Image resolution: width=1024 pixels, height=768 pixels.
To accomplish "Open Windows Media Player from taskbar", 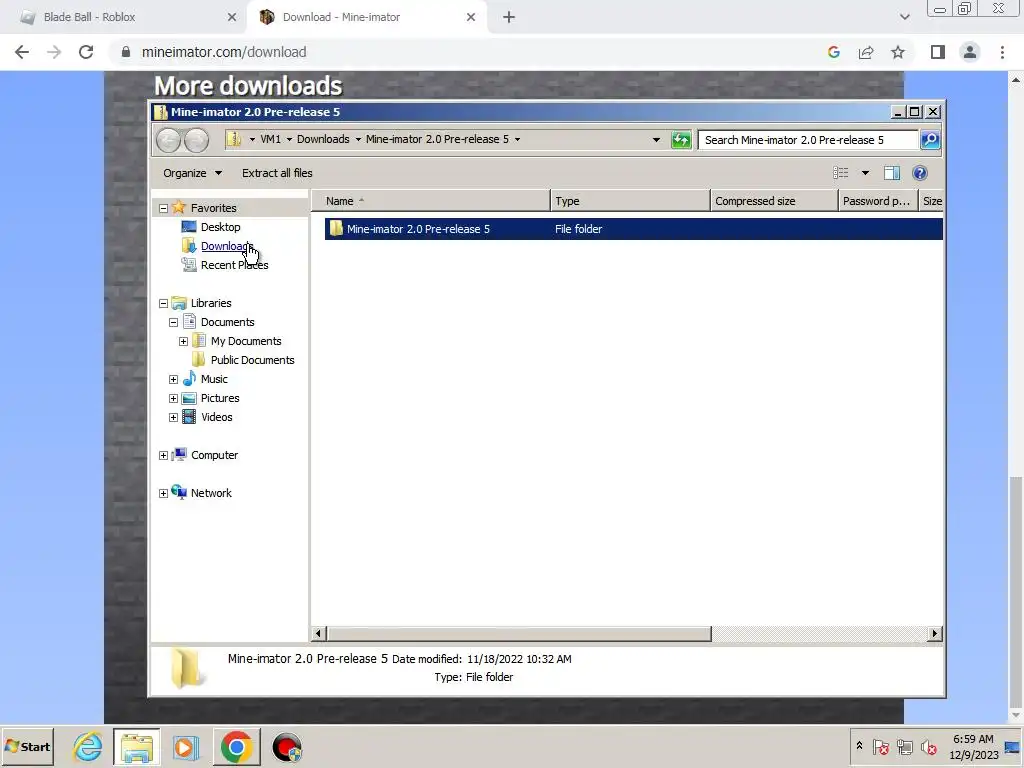I will [186, 747].
